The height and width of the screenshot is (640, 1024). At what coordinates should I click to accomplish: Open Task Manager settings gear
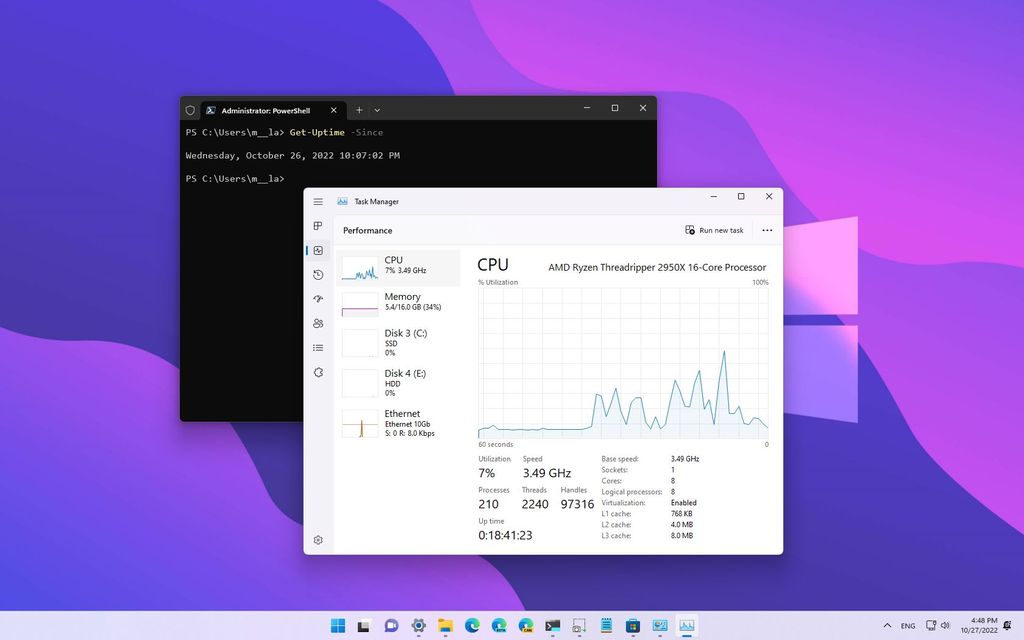[318, 539]
